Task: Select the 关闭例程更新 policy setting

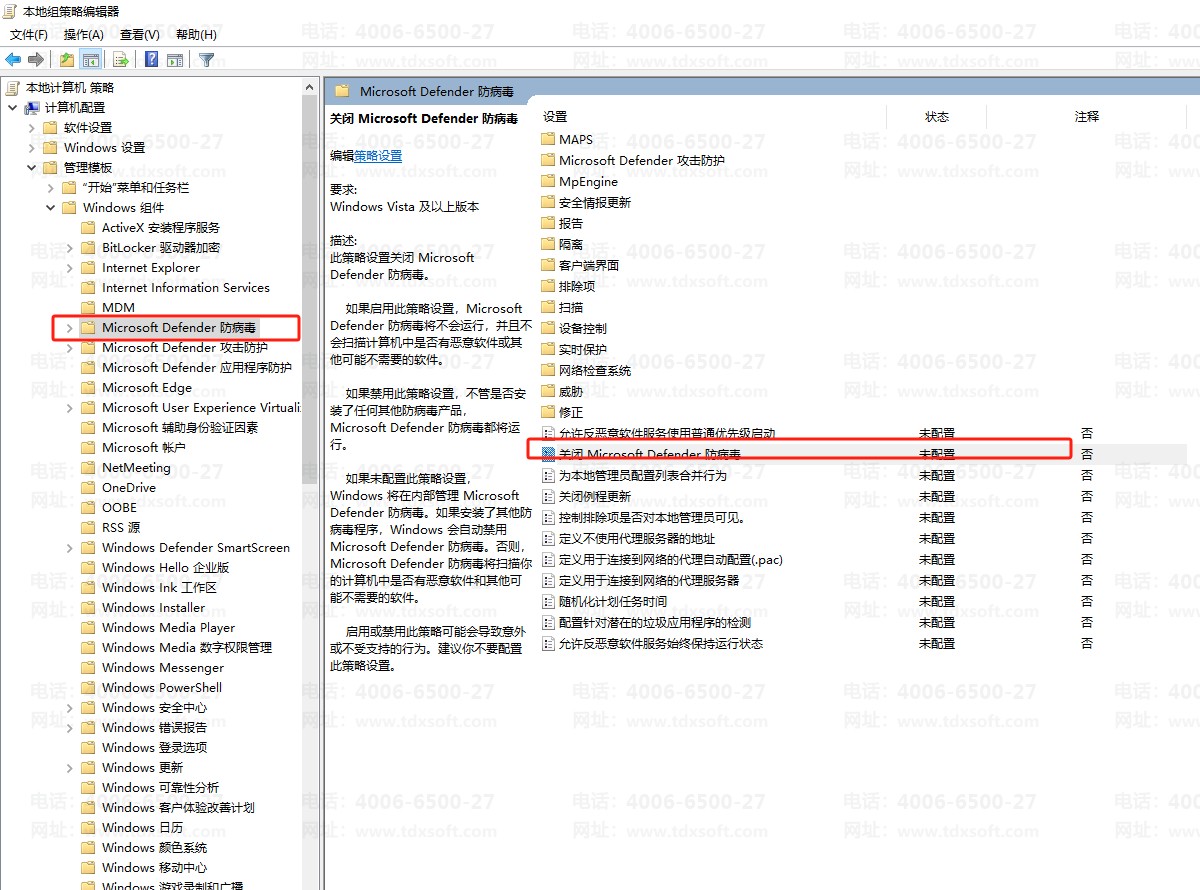Action: (594, 496)
